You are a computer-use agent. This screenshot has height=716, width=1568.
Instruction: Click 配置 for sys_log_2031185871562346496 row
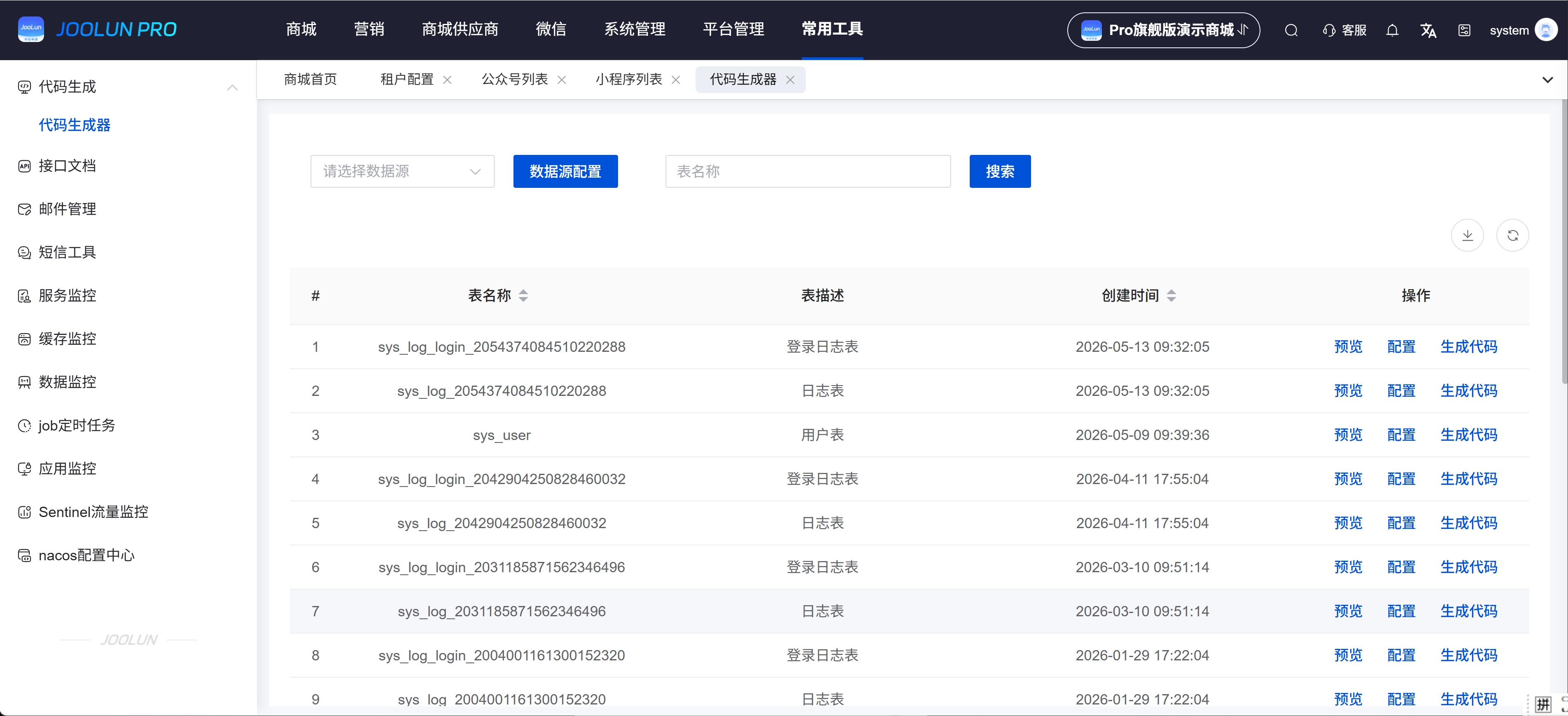click(1401, 611)
